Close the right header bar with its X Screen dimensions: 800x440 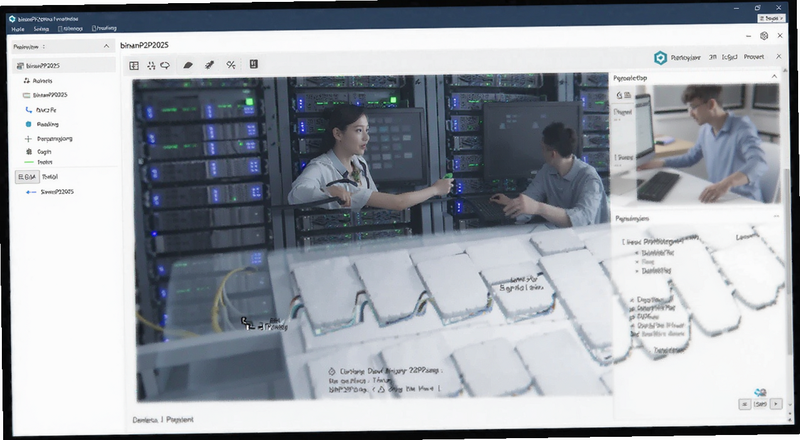(x=779, y=56)
